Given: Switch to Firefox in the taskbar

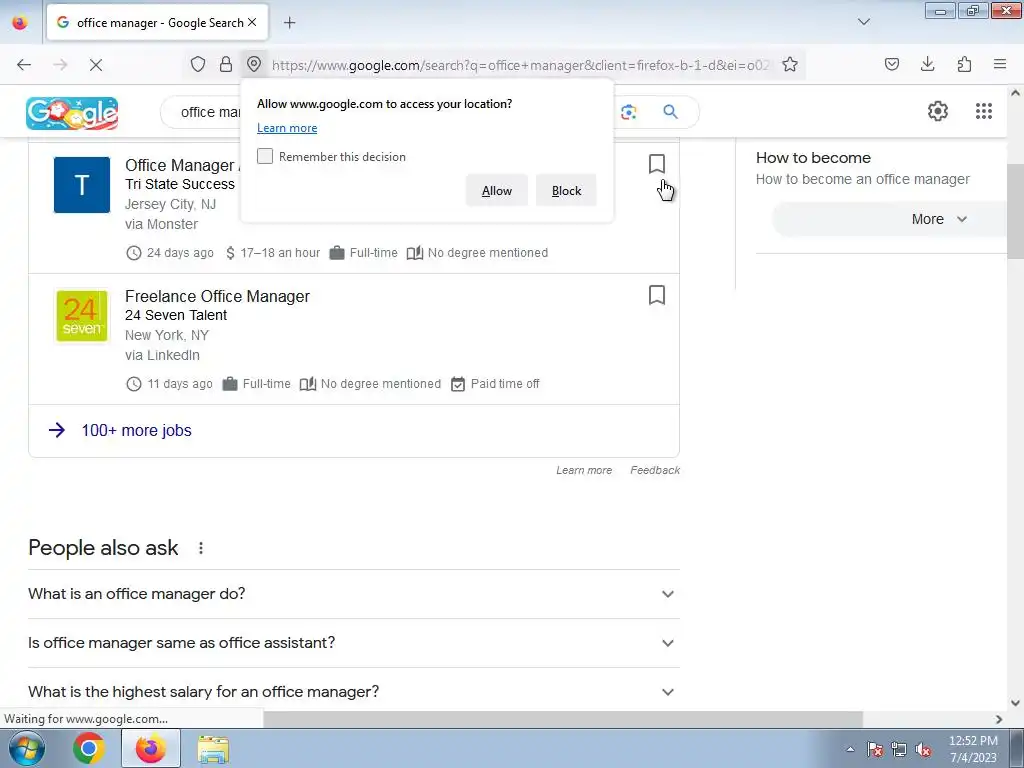Looking at the screenshot, I should [150, 748].
